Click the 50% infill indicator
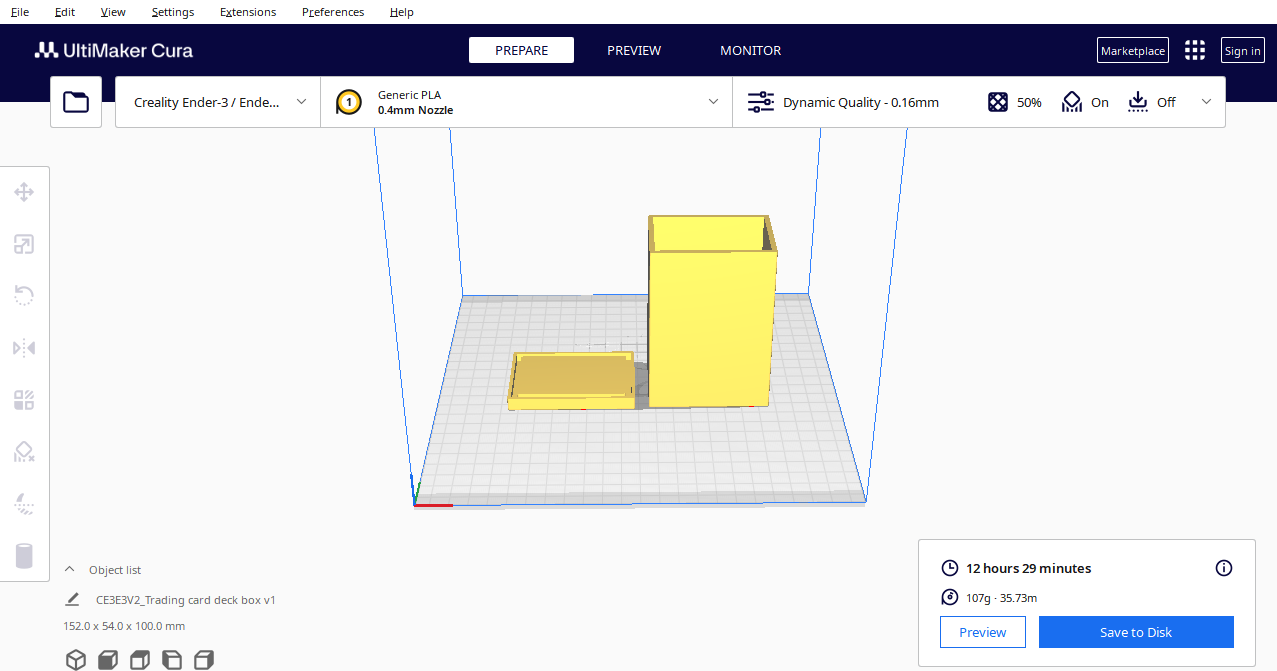Screen dimensions: 1277x671 [1014, 102]
